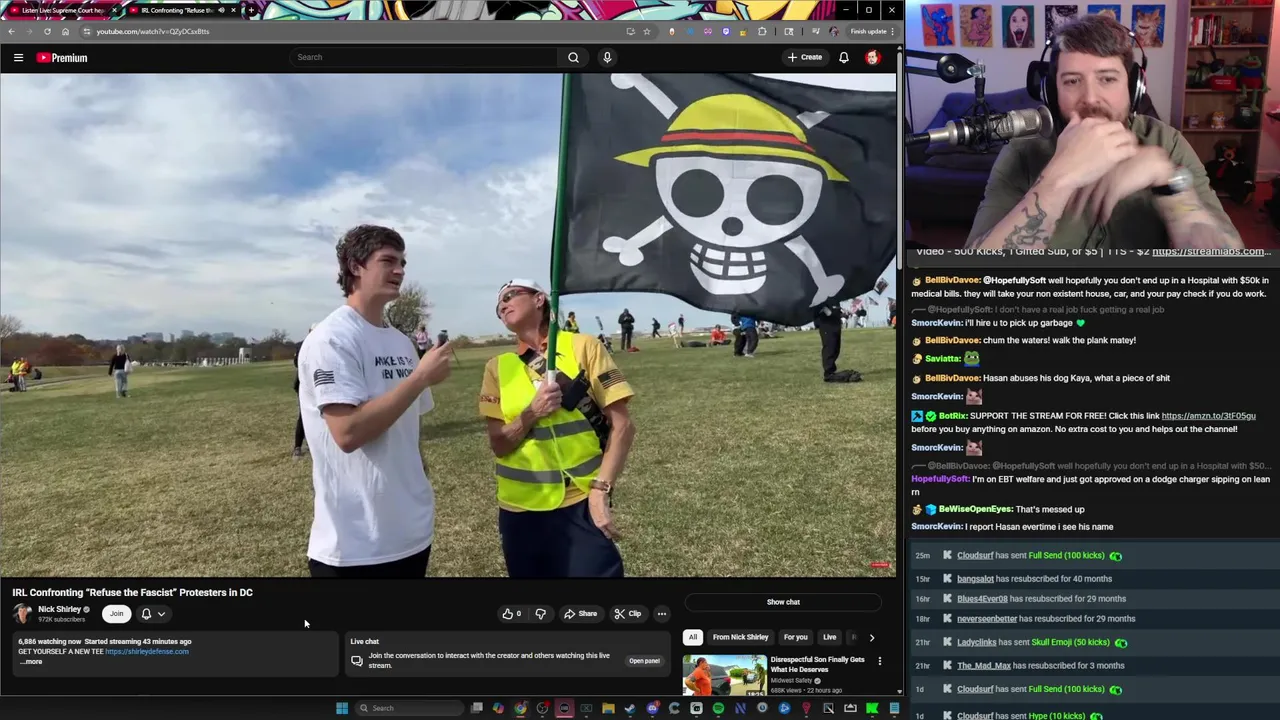1280x720 pixels.
Task: Open browser extensions puzzle icon
Action: point(762,31)
